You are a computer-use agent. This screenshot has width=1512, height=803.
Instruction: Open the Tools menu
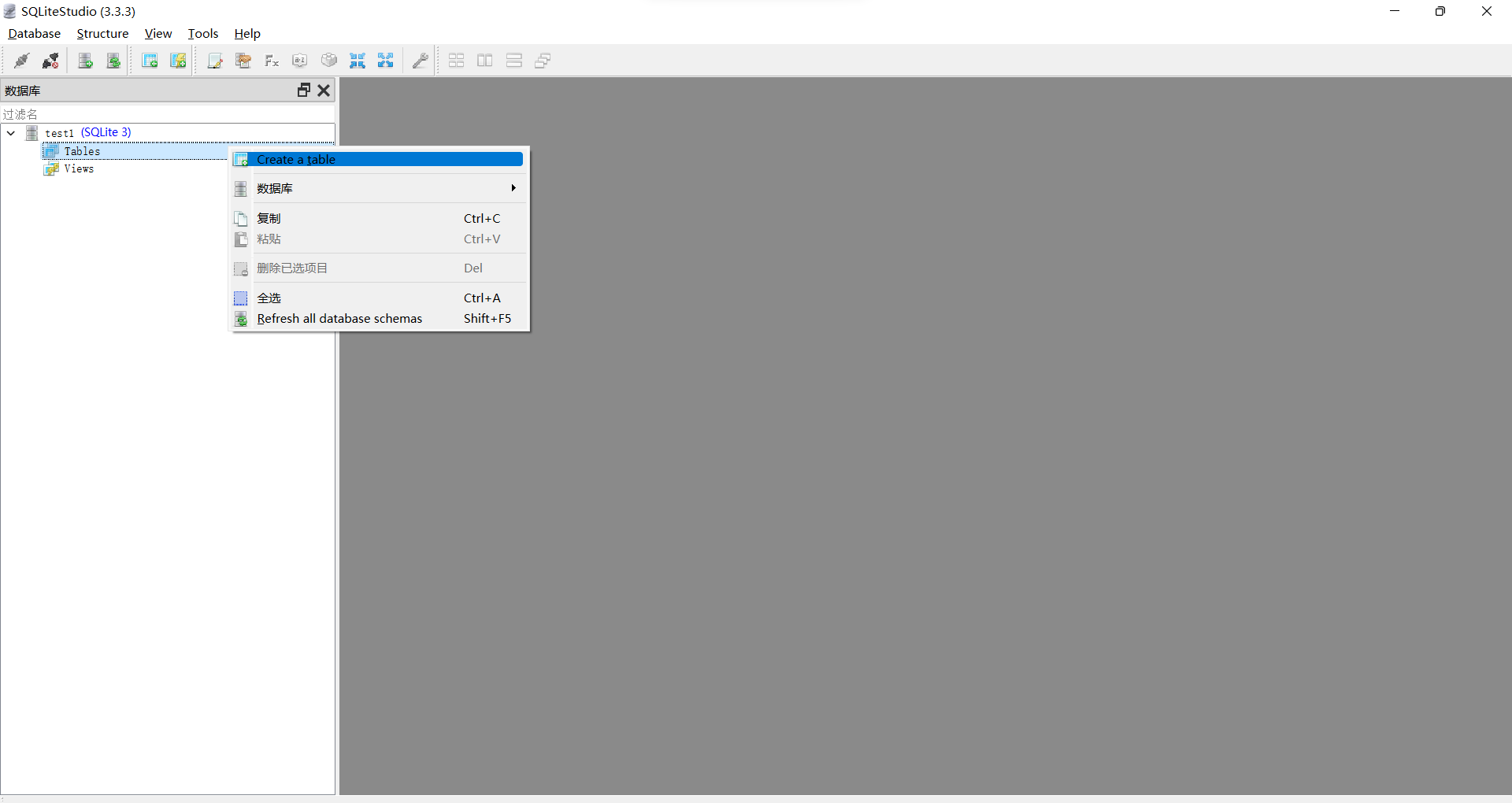pyautogui.click(x=203, y=34)
